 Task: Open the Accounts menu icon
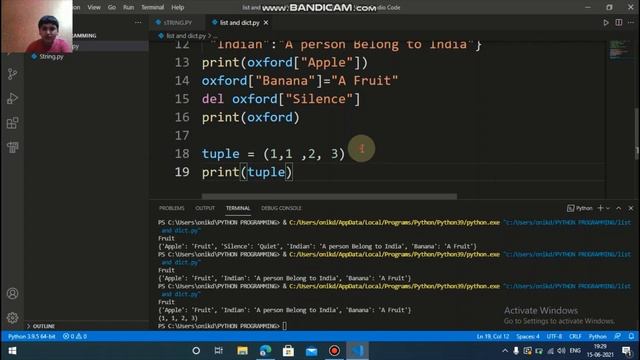pos(12,293)
